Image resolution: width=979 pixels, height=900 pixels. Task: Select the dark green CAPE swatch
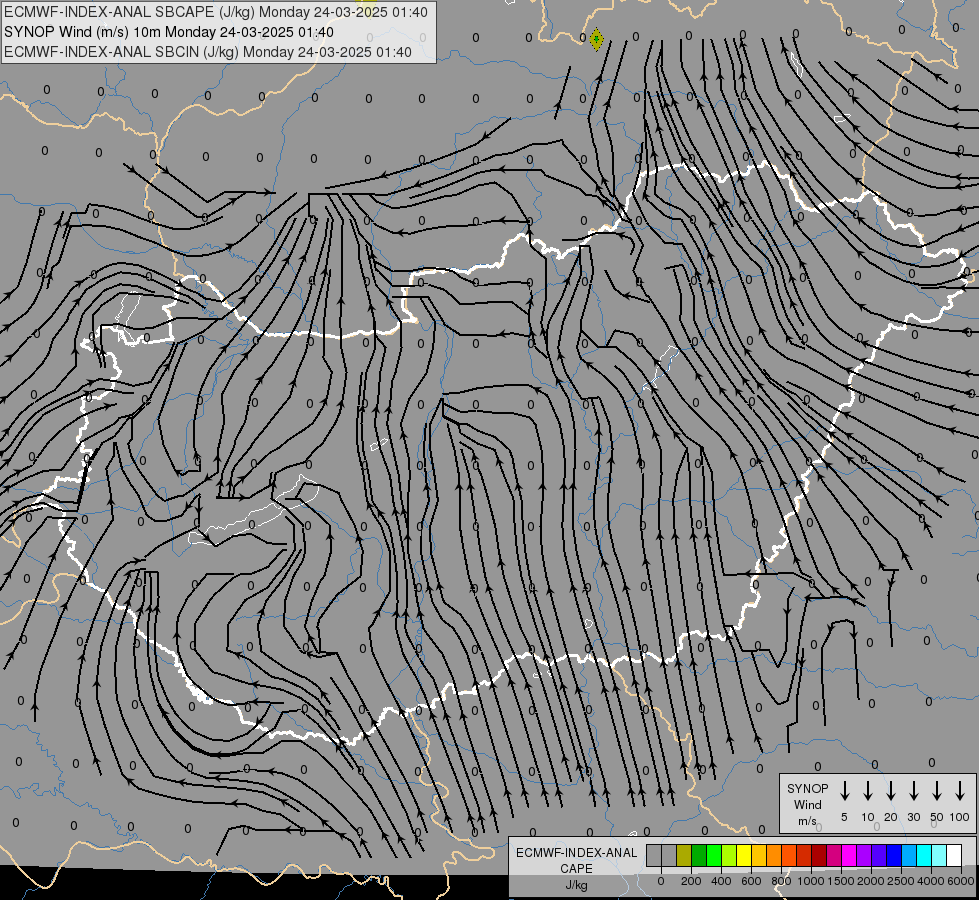click(x=699, y=855)
